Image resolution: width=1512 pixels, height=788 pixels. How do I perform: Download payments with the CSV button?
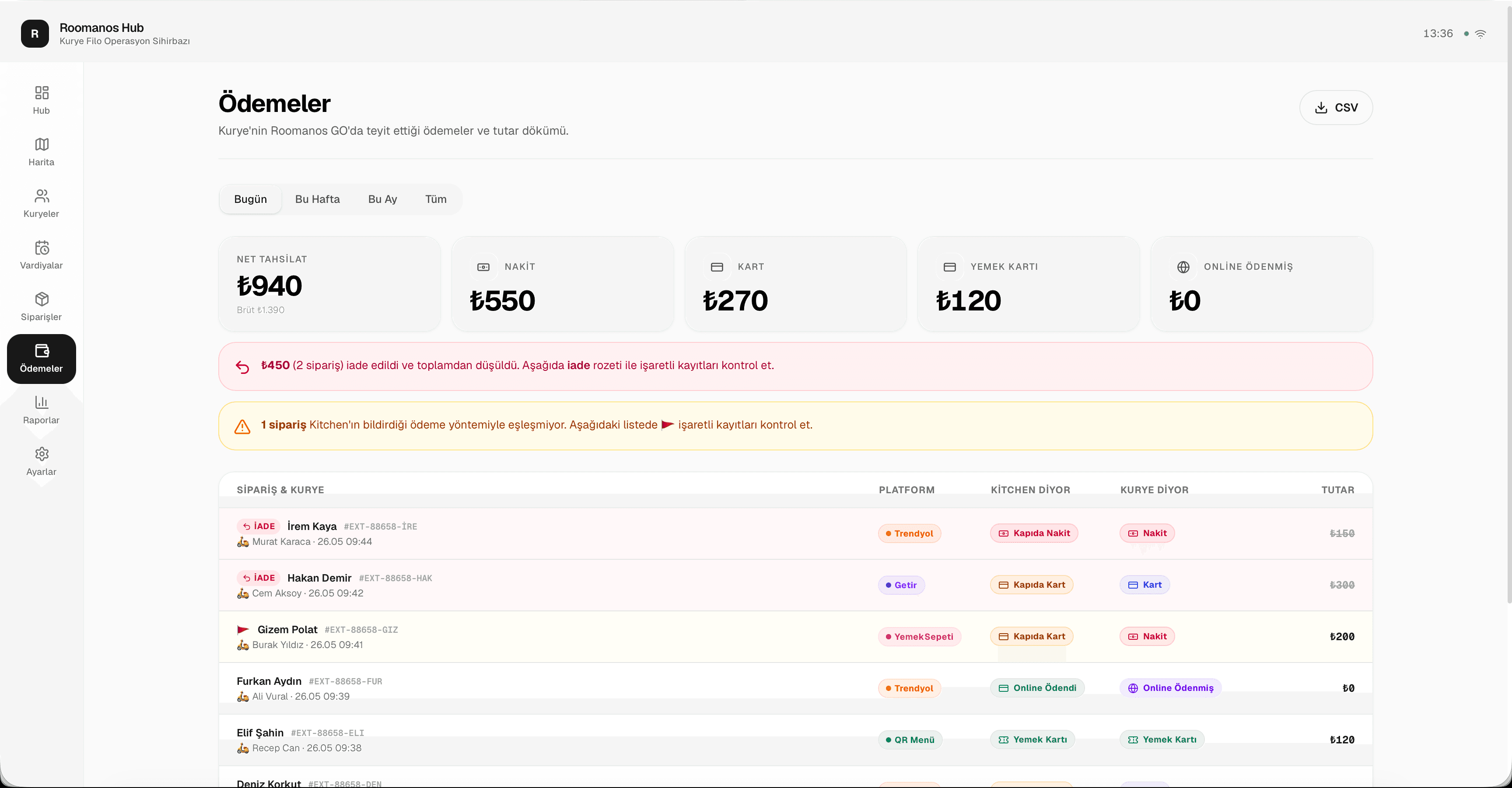coord(1336,108)
